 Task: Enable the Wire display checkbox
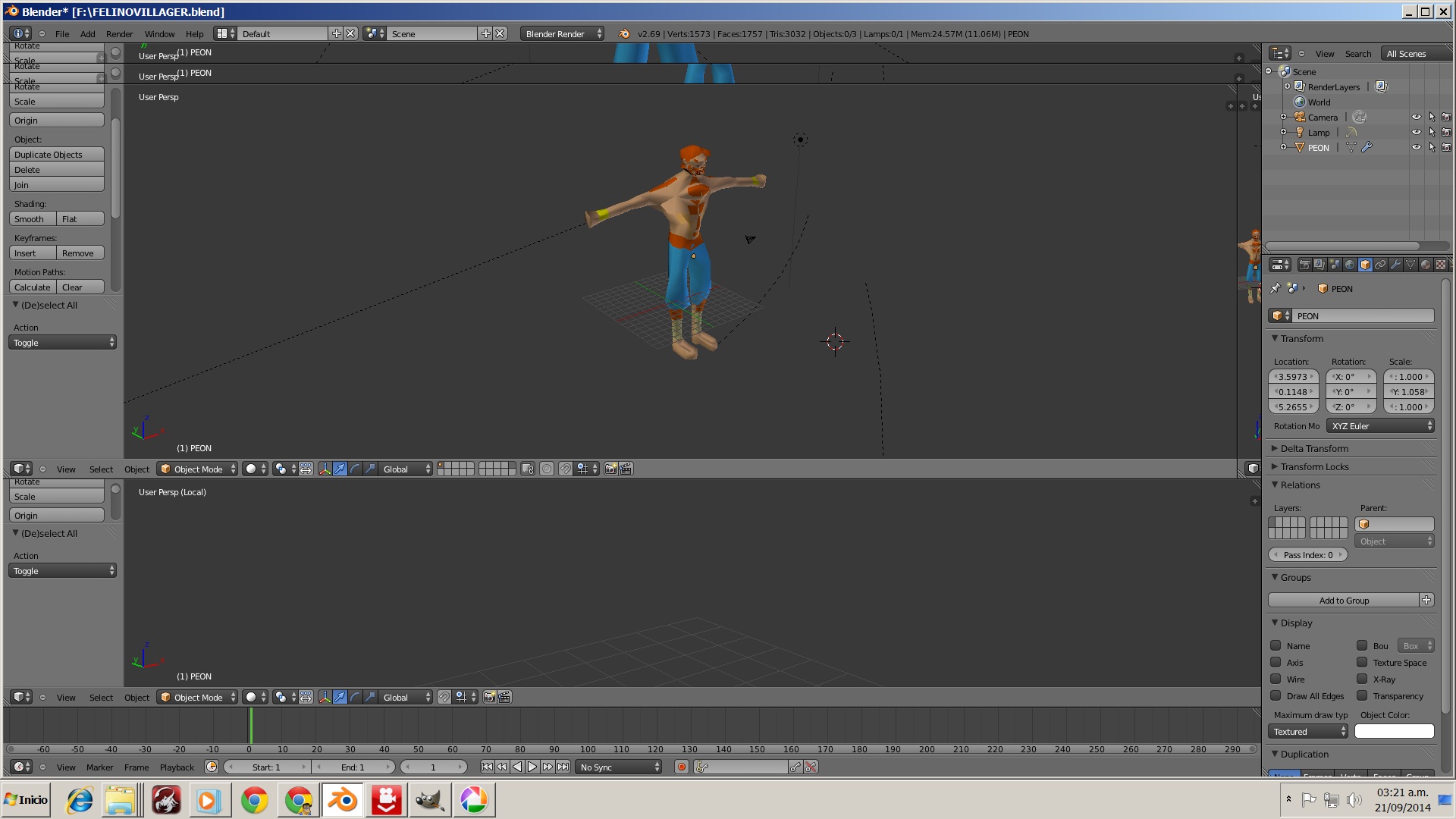(x=1276, y=679)
